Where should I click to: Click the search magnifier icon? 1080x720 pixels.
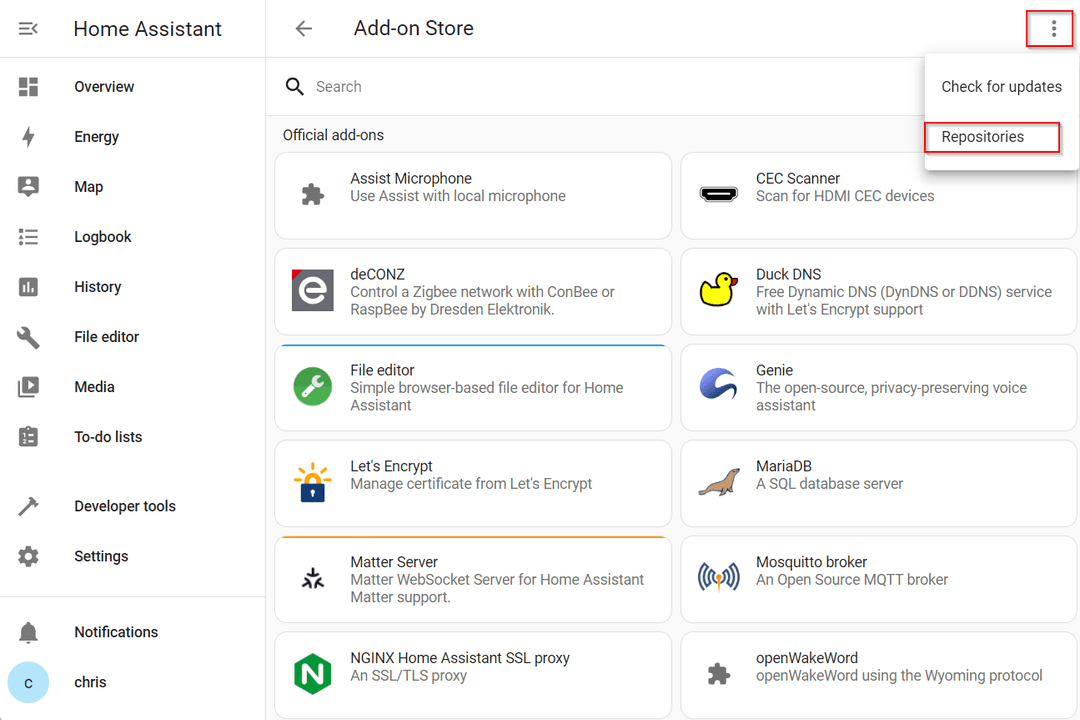click(295, 87)
